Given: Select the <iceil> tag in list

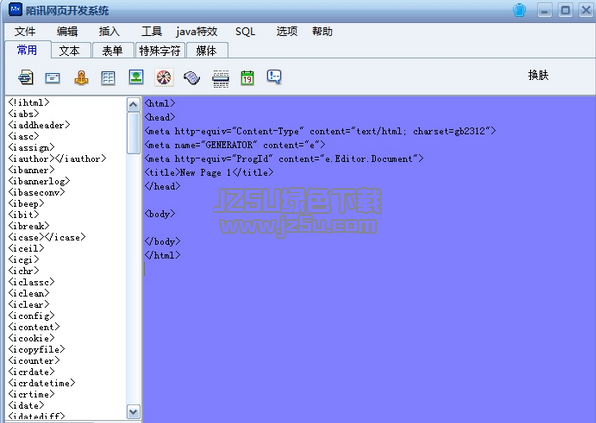Looking at the screenshot, I should (x=26, y=249).
